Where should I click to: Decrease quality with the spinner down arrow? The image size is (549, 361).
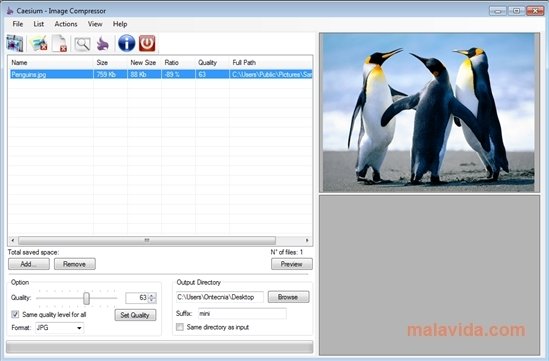coord(152,300)
